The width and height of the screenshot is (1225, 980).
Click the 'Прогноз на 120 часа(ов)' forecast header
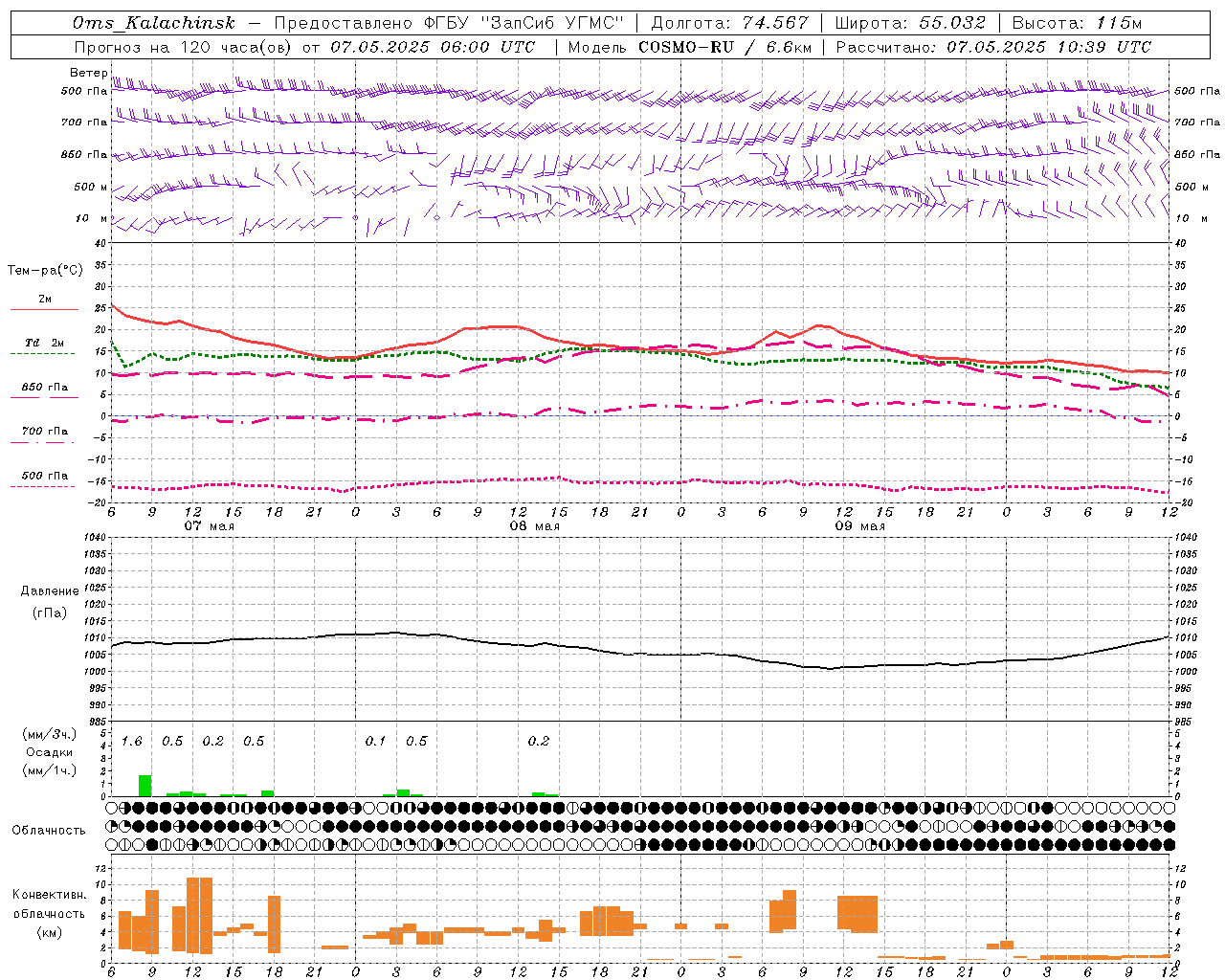[x=184, y=47]
